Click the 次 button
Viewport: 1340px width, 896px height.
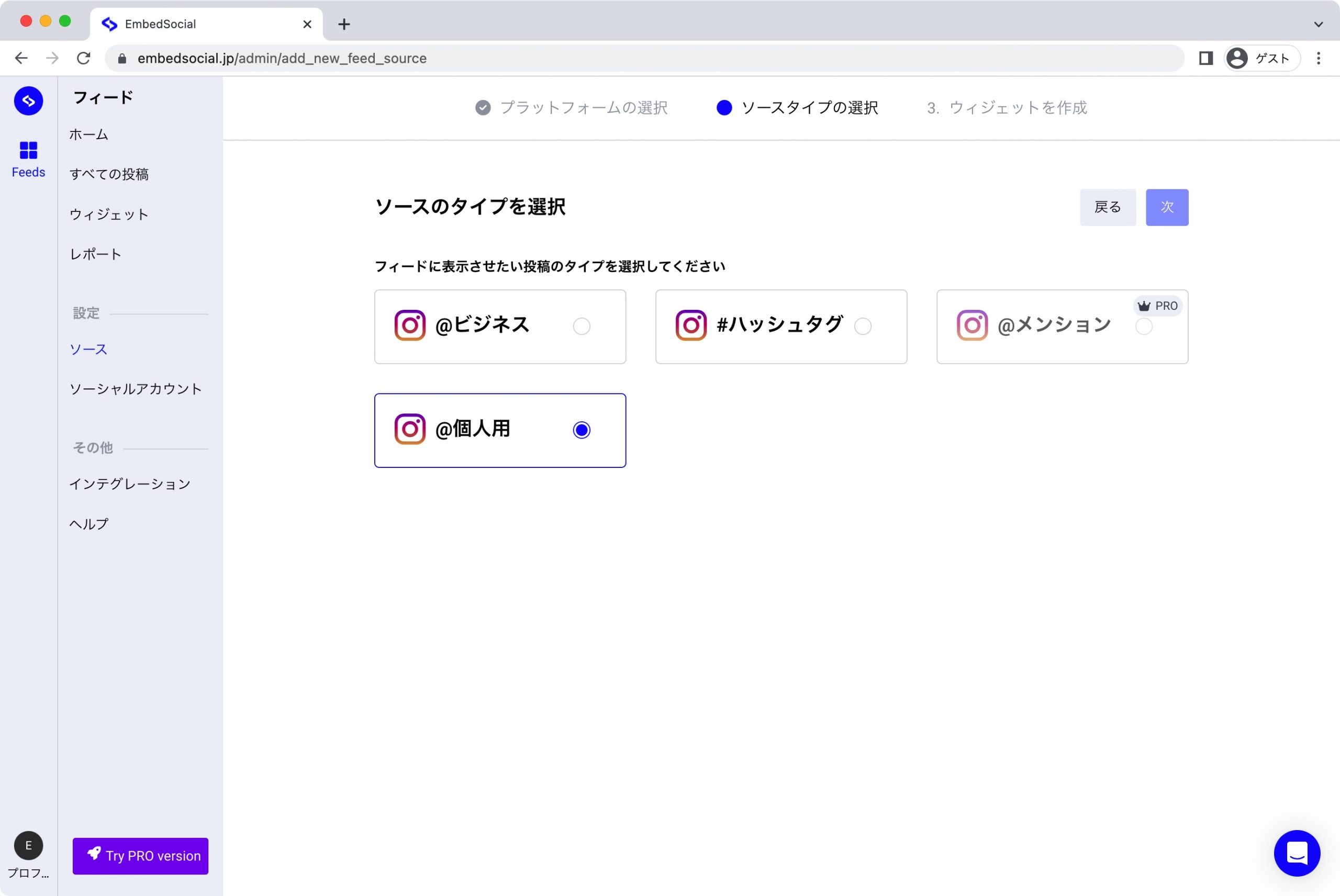point(1167,207)
